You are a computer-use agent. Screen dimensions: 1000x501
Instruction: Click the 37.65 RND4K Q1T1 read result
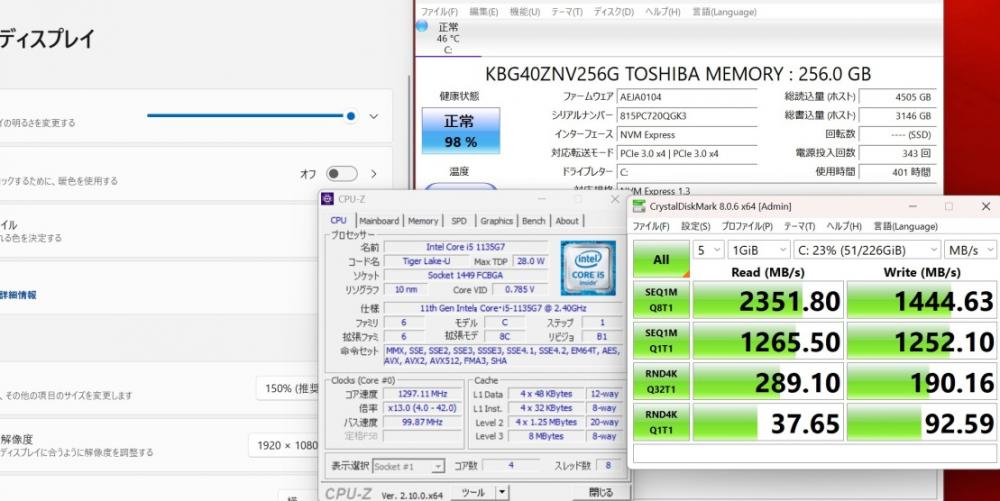[767, 422]
